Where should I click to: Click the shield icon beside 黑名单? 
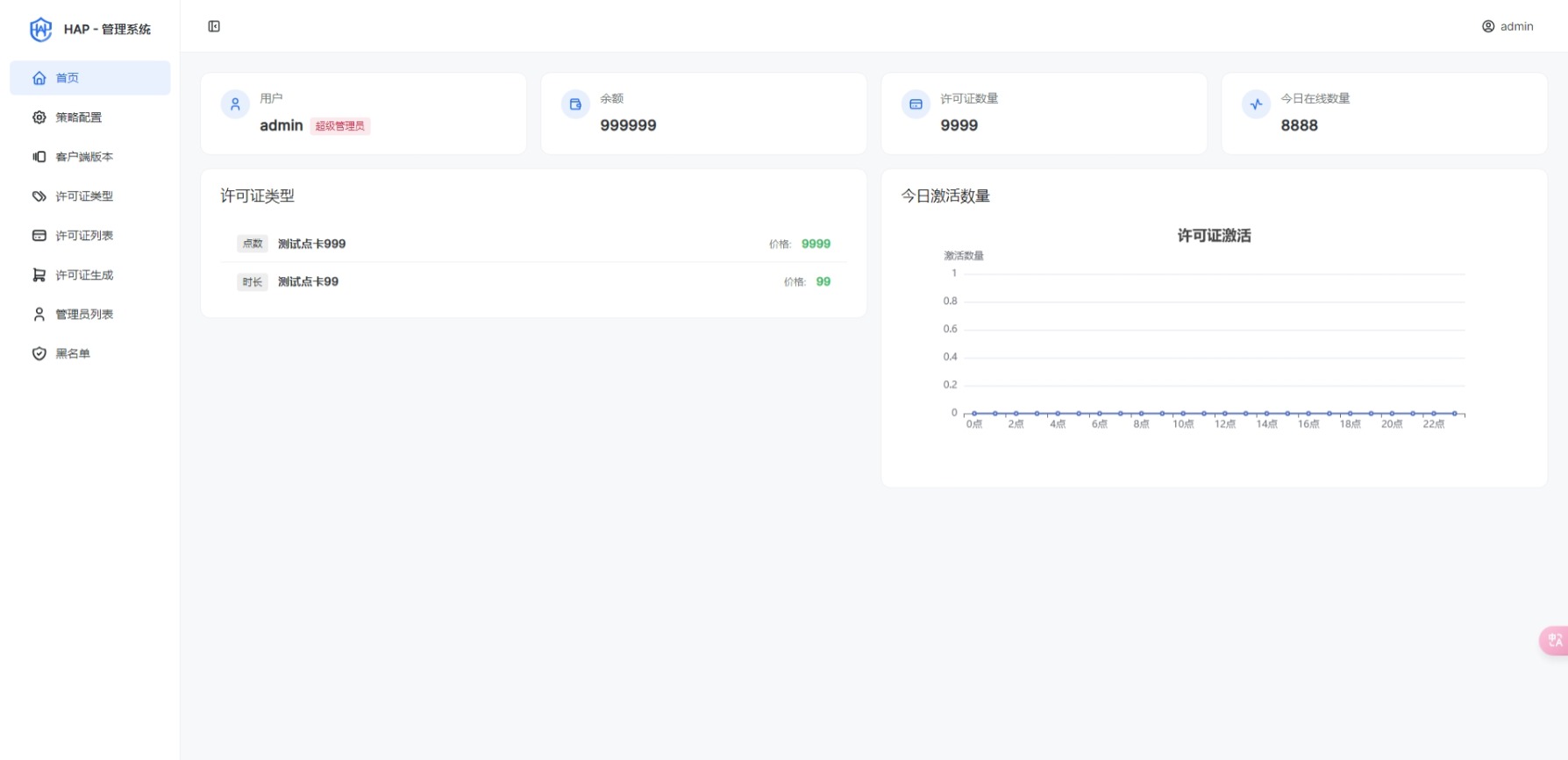(39, 354)
